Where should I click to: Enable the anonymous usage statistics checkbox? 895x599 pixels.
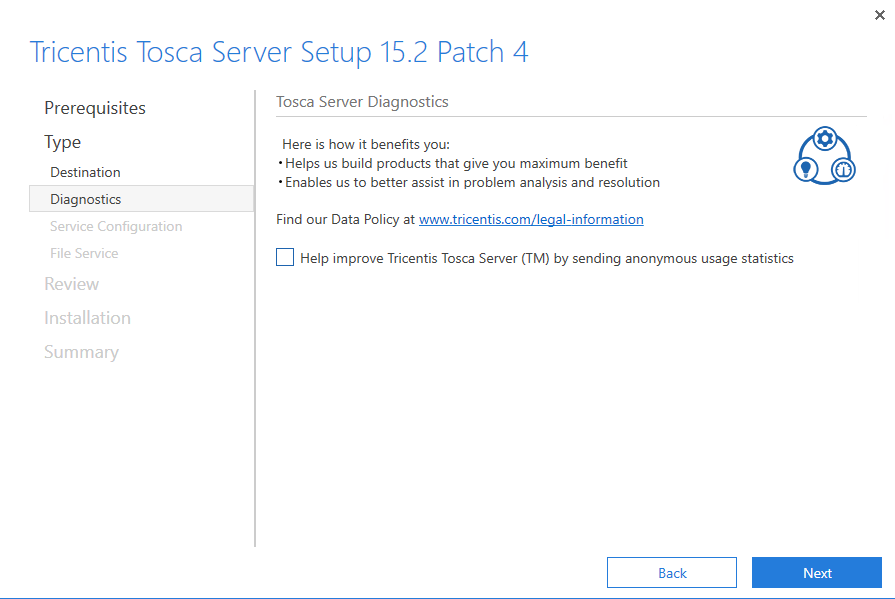(285, 258)
